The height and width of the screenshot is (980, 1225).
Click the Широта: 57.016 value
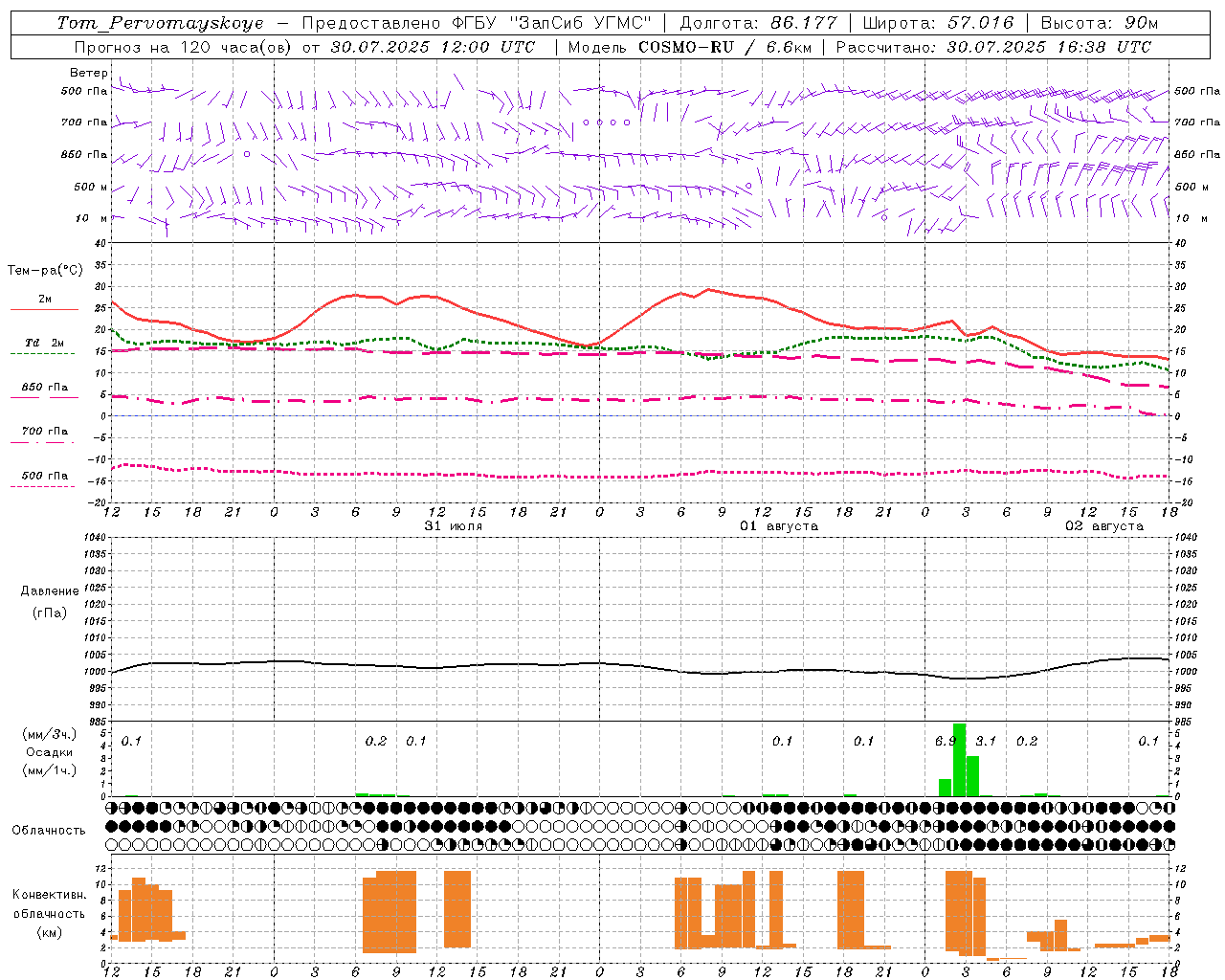click(x=938, y=23)
